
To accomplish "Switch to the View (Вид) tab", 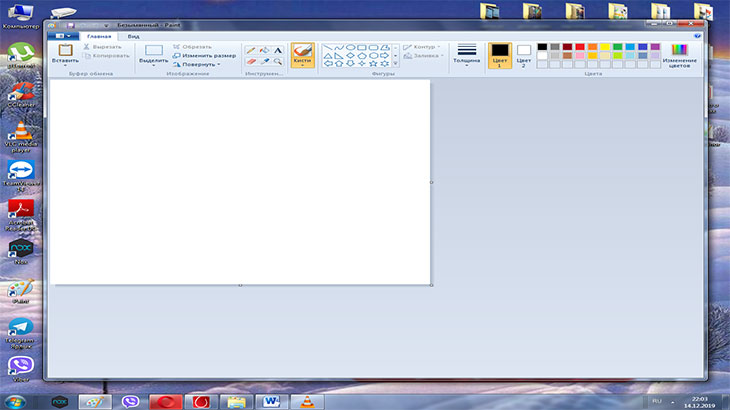I will 133,35.
